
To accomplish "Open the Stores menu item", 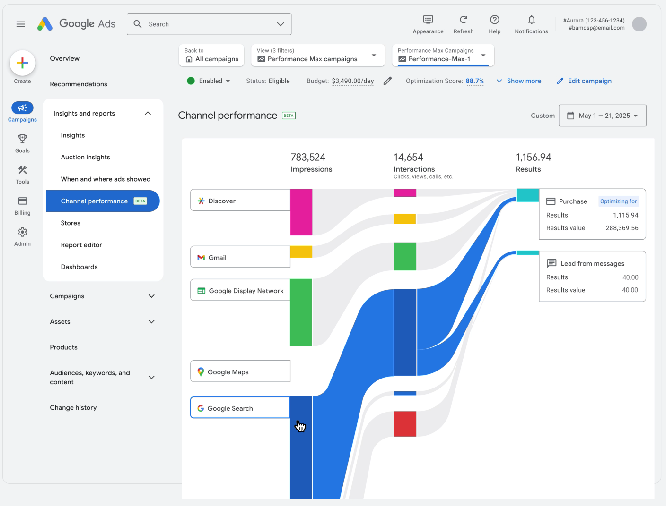I will [70, 223].
